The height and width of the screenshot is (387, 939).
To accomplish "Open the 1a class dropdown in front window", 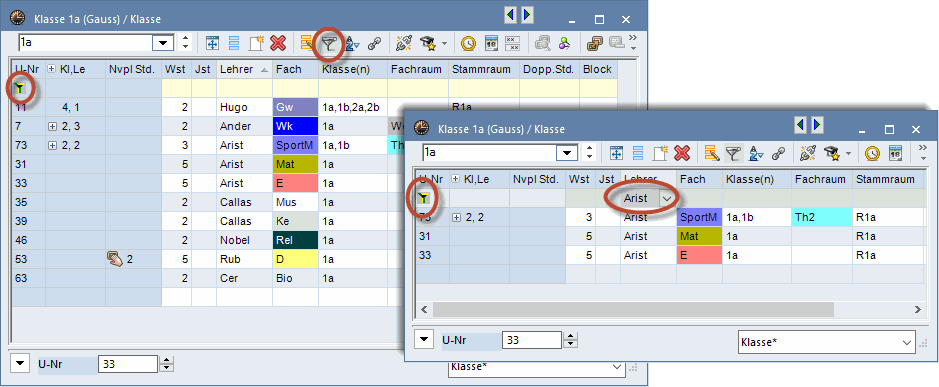I will 566,153.
